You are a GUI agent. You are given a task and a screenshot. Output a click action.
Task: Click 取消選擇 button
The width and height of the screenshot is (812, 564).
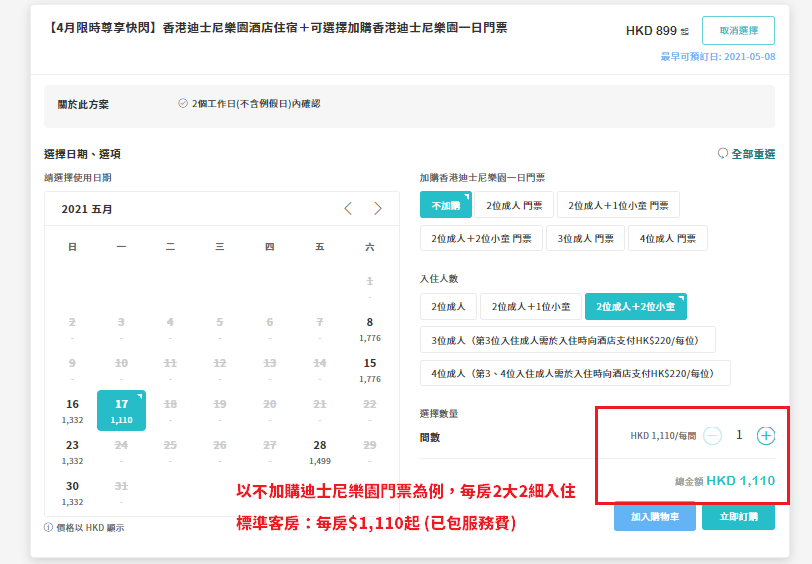pos(738,31)
